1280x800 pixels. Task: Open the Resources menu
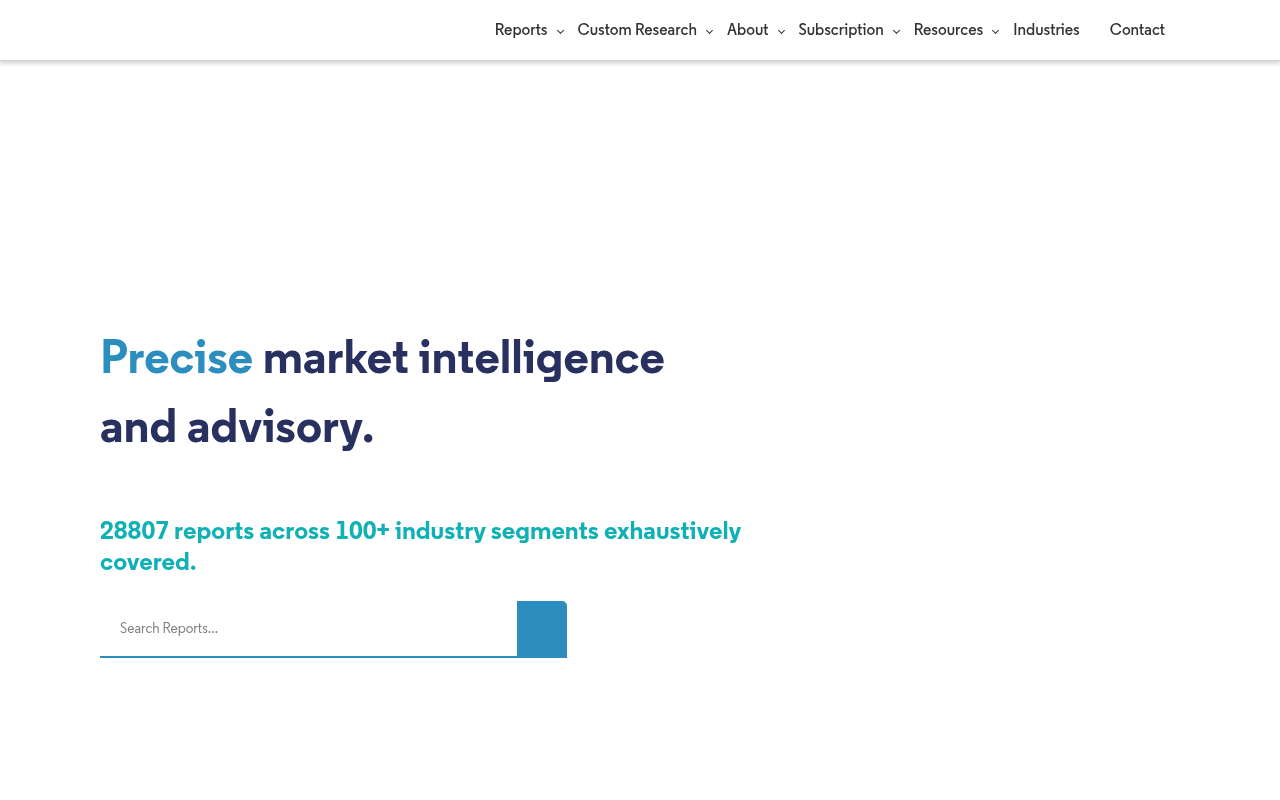(x=948, y=30)
